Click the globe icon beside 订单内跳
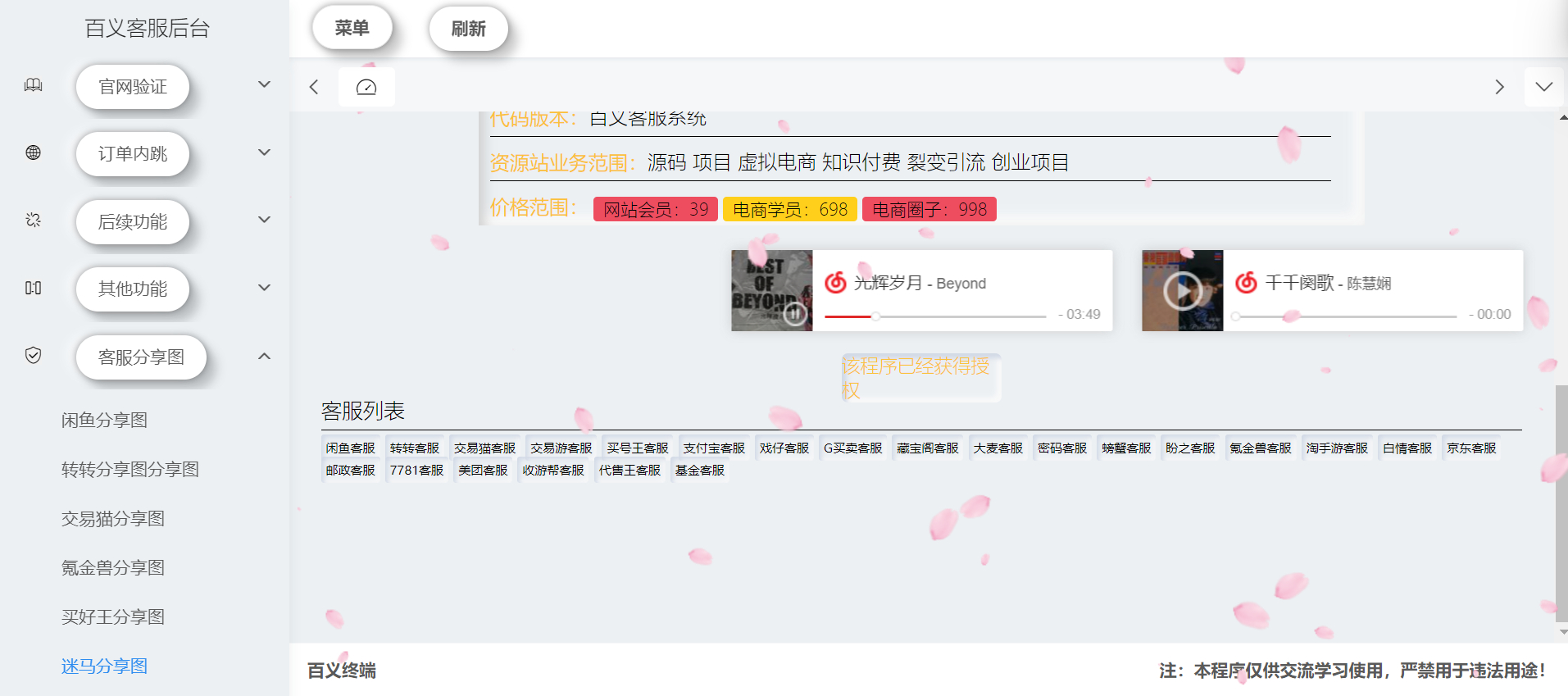1568x696 pixels. tap(33, 152)
